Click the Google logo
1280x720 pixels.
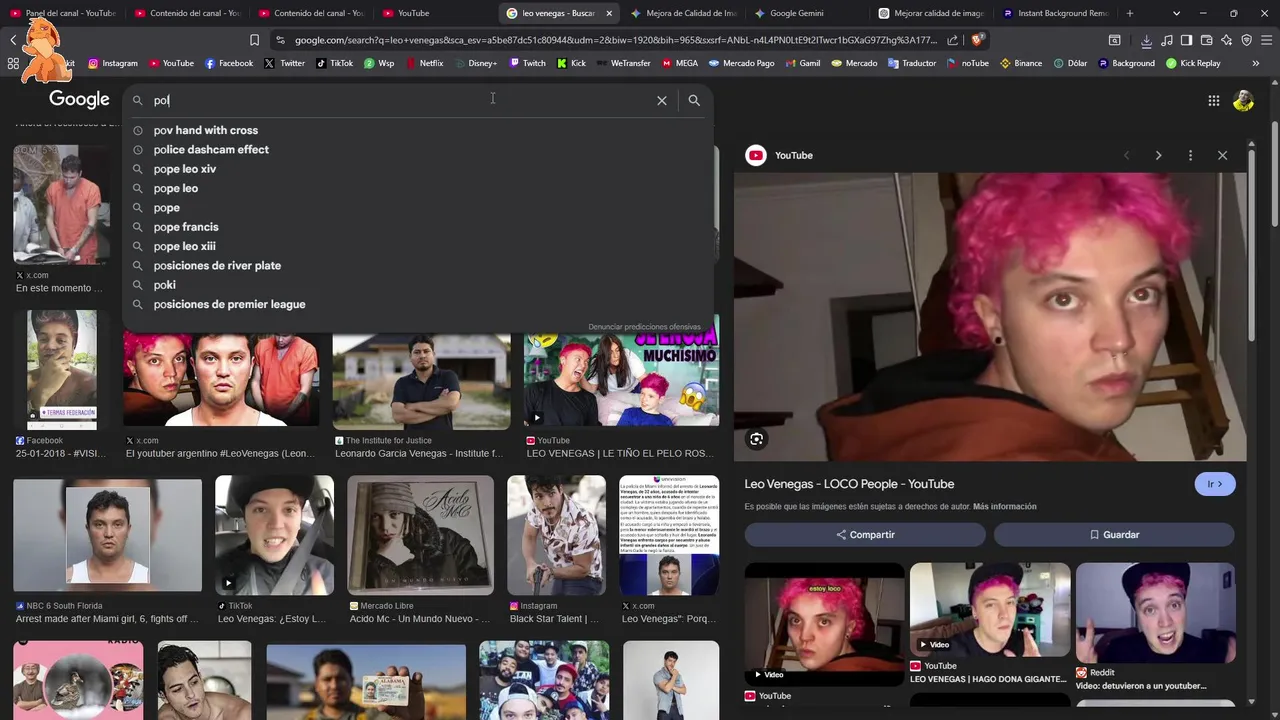(x=79, y=99)
